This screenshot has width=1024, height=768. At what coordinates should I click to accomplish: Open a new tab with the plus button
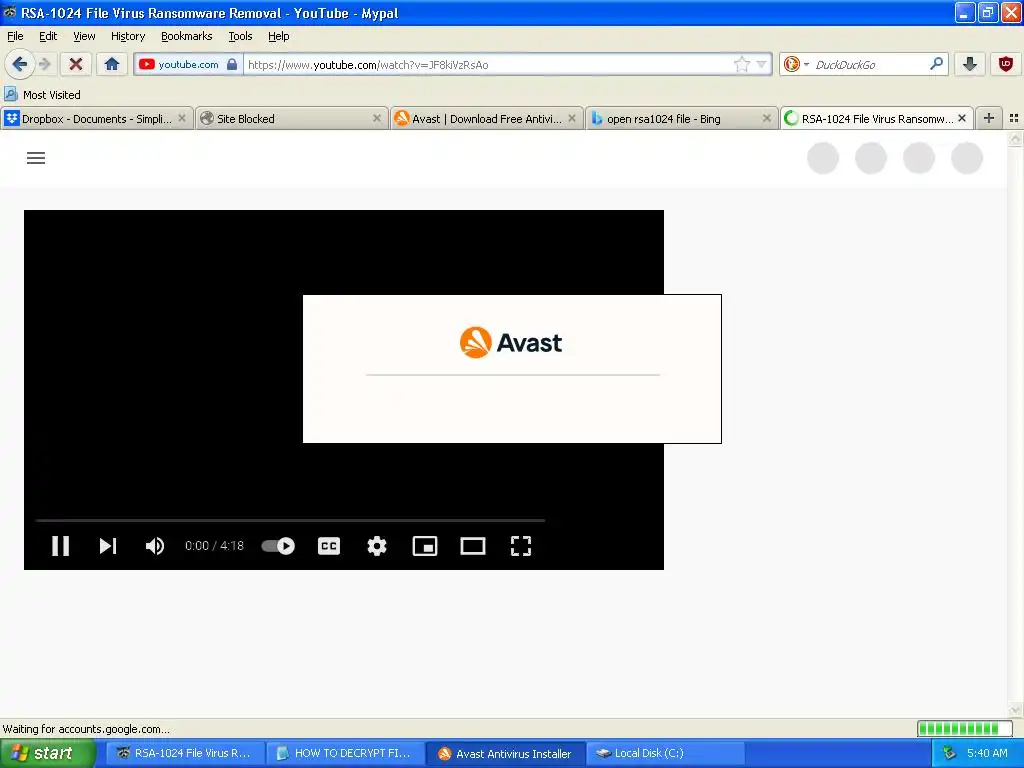989,118
